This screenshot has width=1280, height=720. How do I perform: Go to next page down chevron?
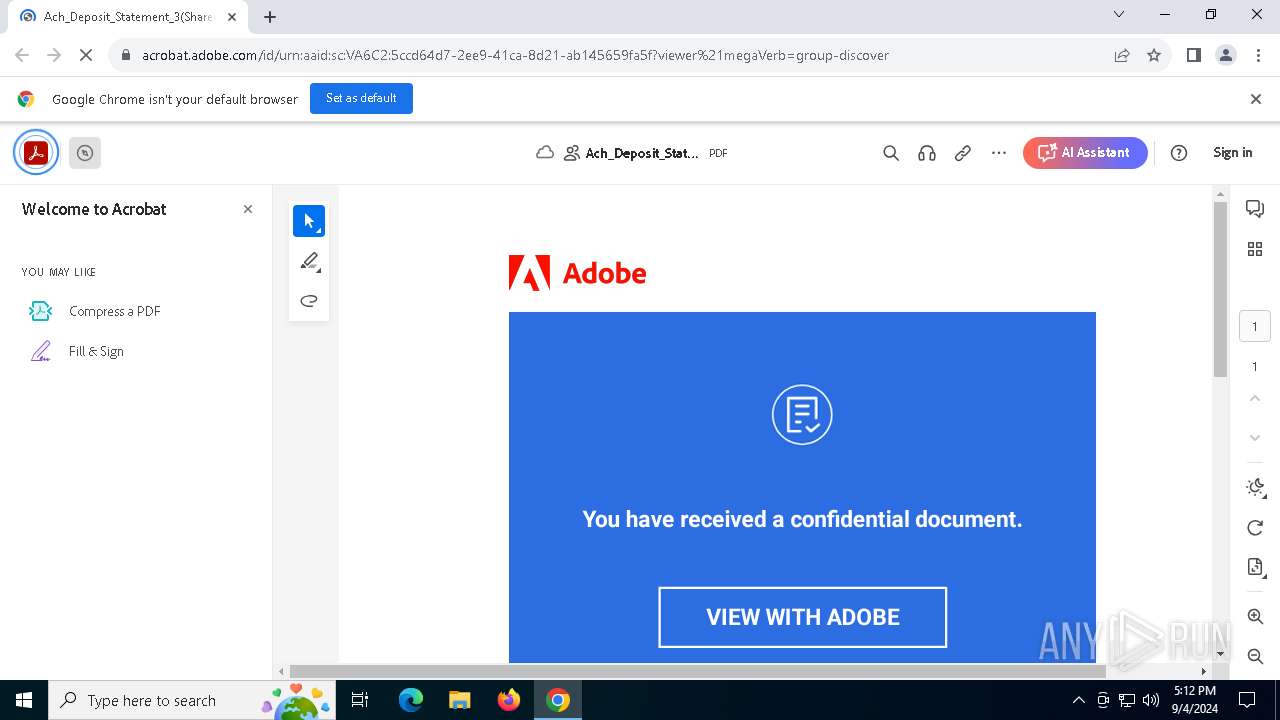(x=1255, y=438)
